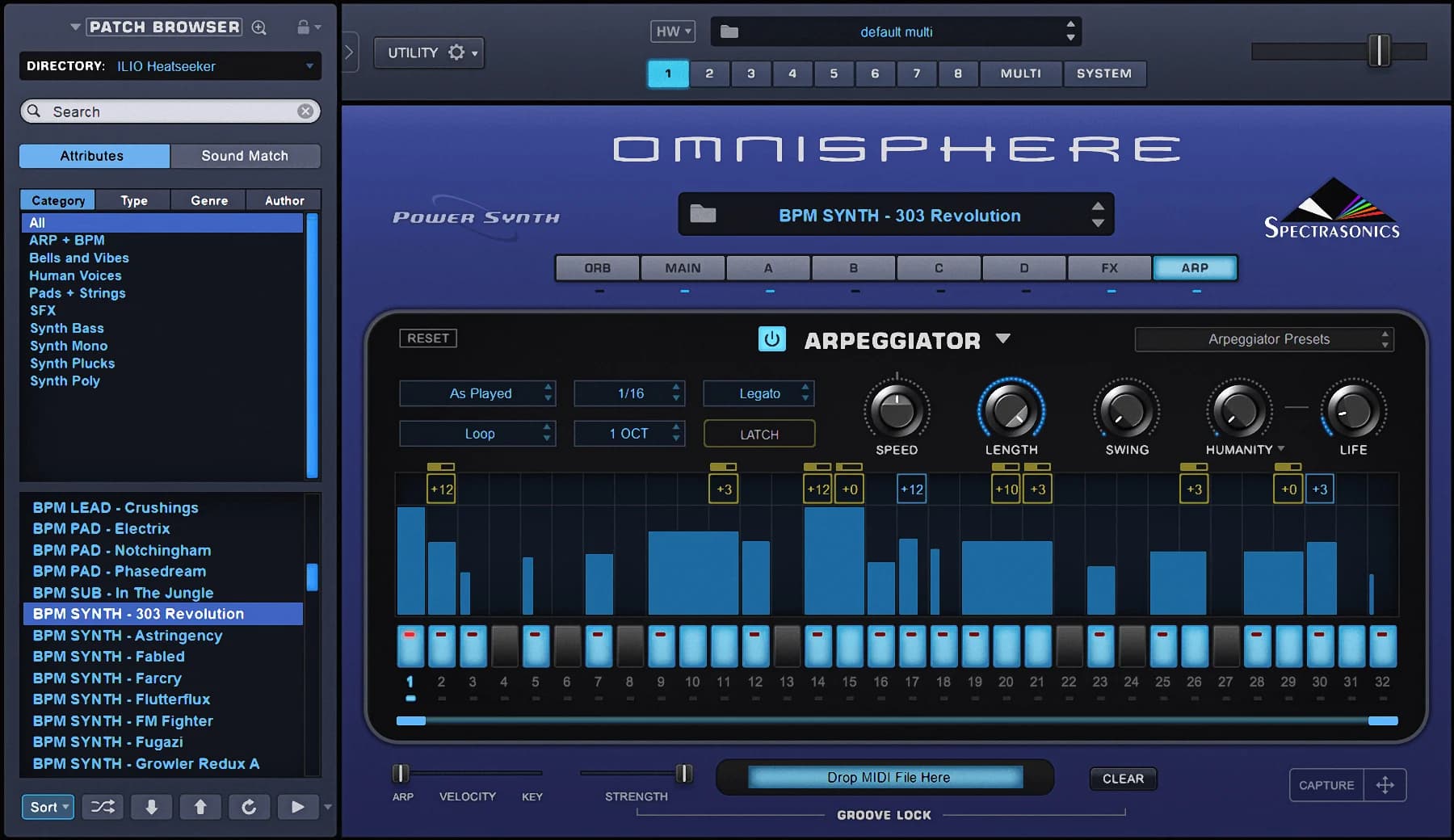
Task: Enable the LATCH mode
Action: click(758, 434)
